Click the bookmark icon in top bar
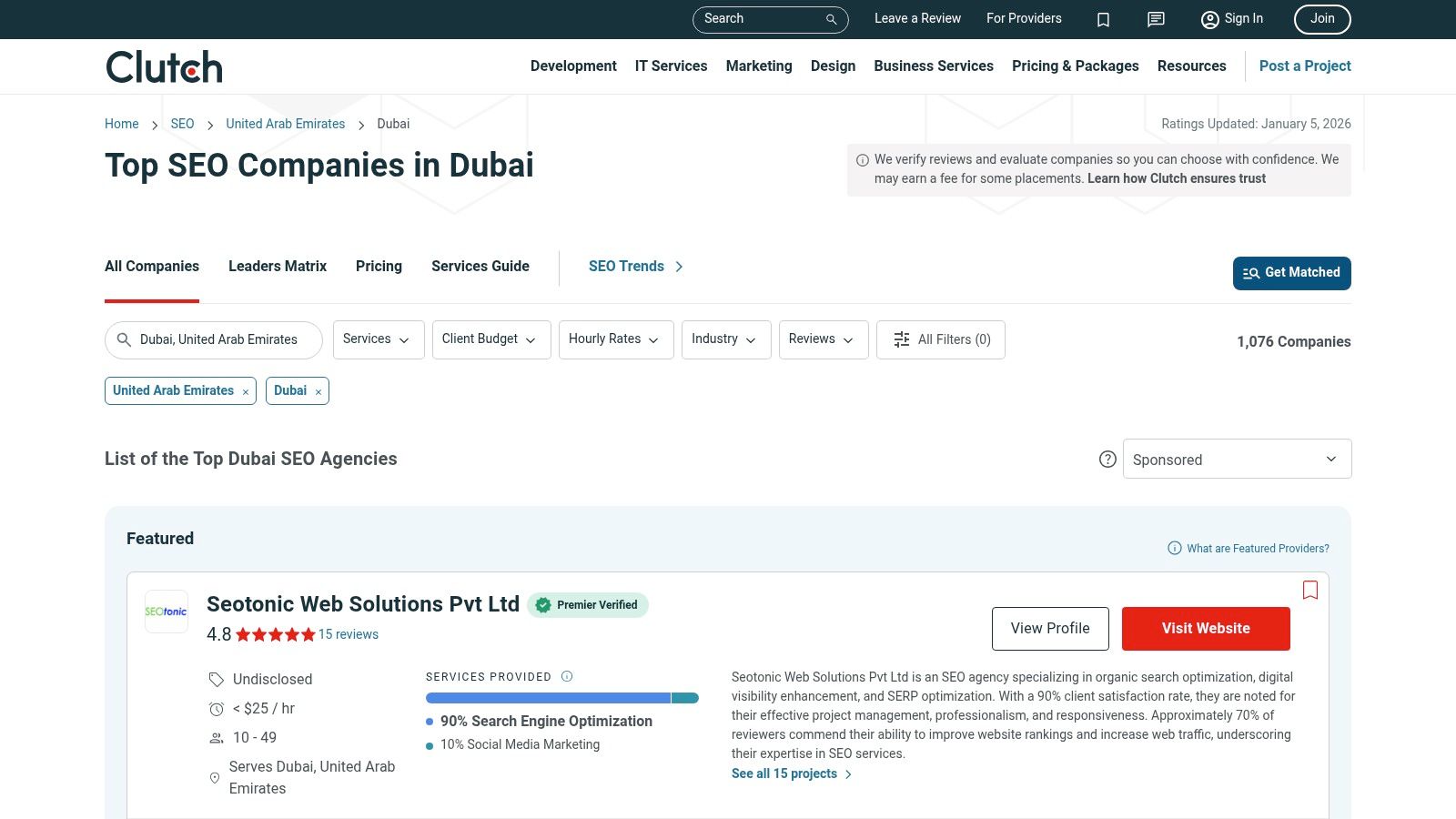1456x819 pixels. pos(1103,19)
